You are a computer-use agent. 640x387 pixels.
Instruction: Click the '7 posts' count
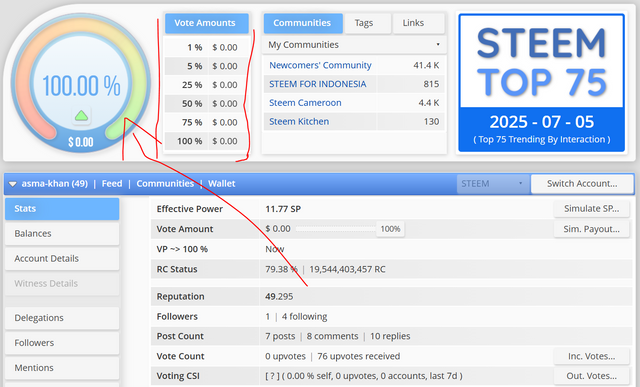click(x=280, y=336)
